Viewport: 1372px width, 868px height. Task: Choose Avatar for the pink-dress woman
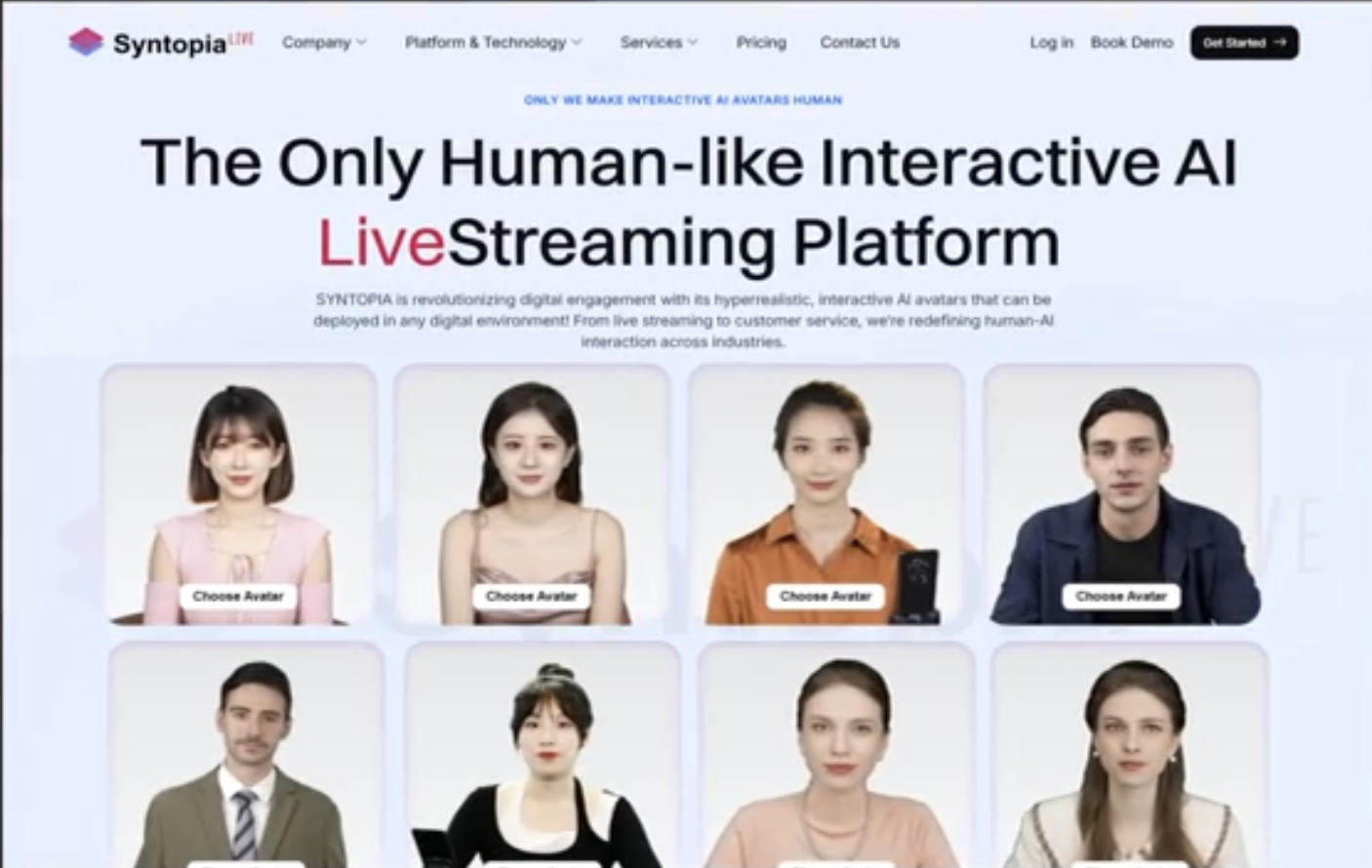pos(237,596)
